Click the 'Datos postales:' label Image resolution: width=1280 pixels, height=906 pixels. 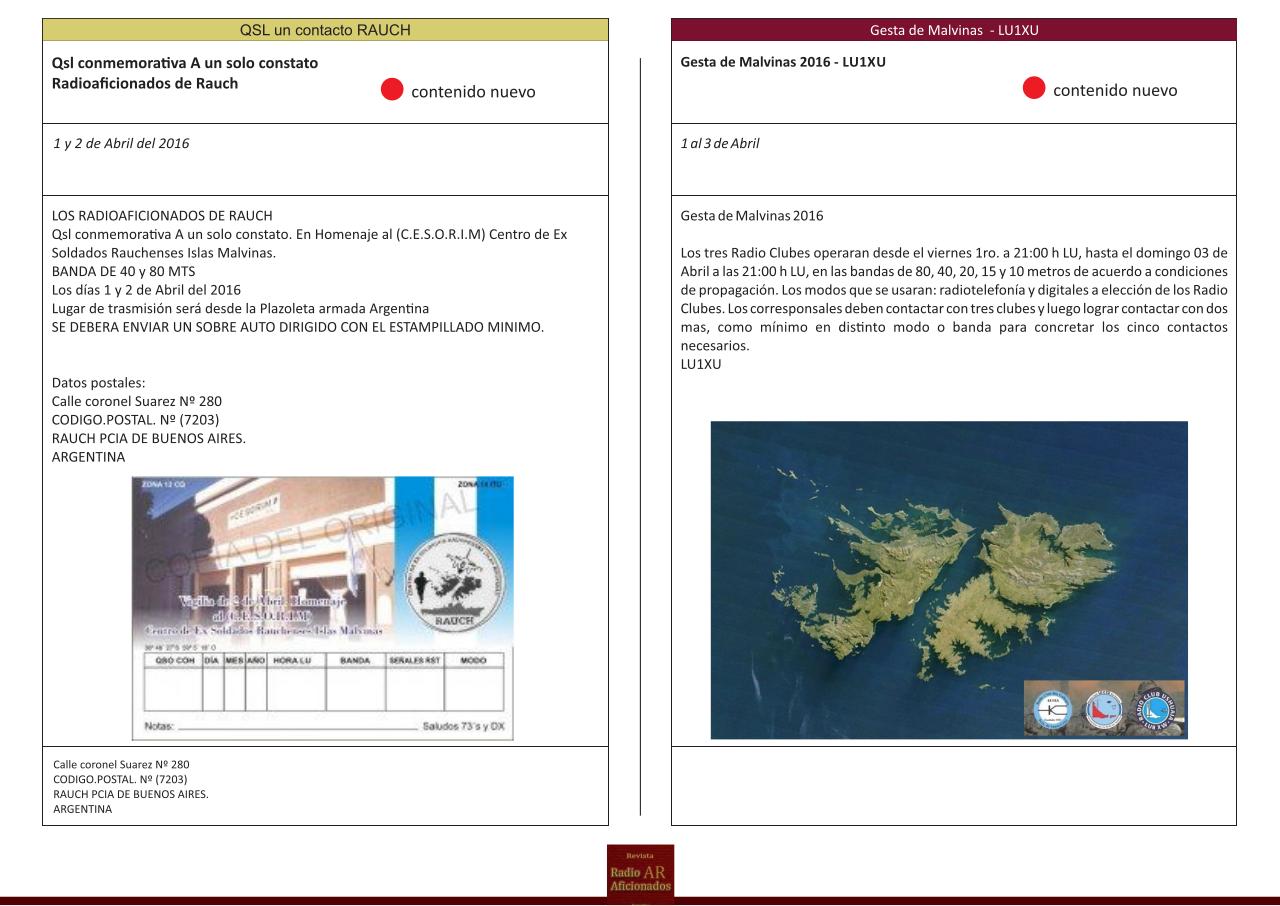99,383
